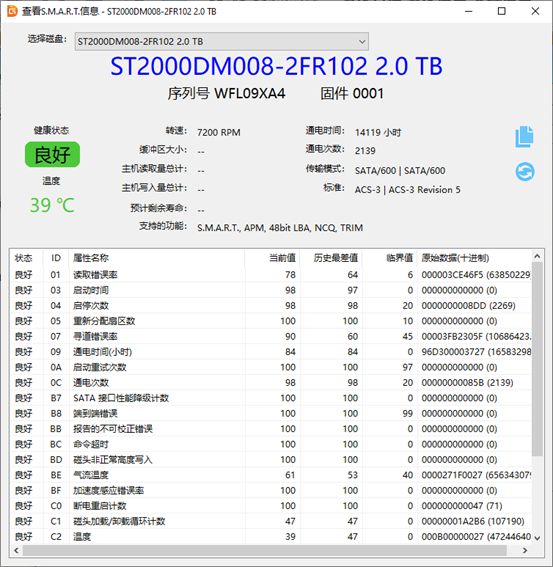Click the horizontal scrollbar right arrow
Screen dimensions: 553x567
tap(525, 550)
